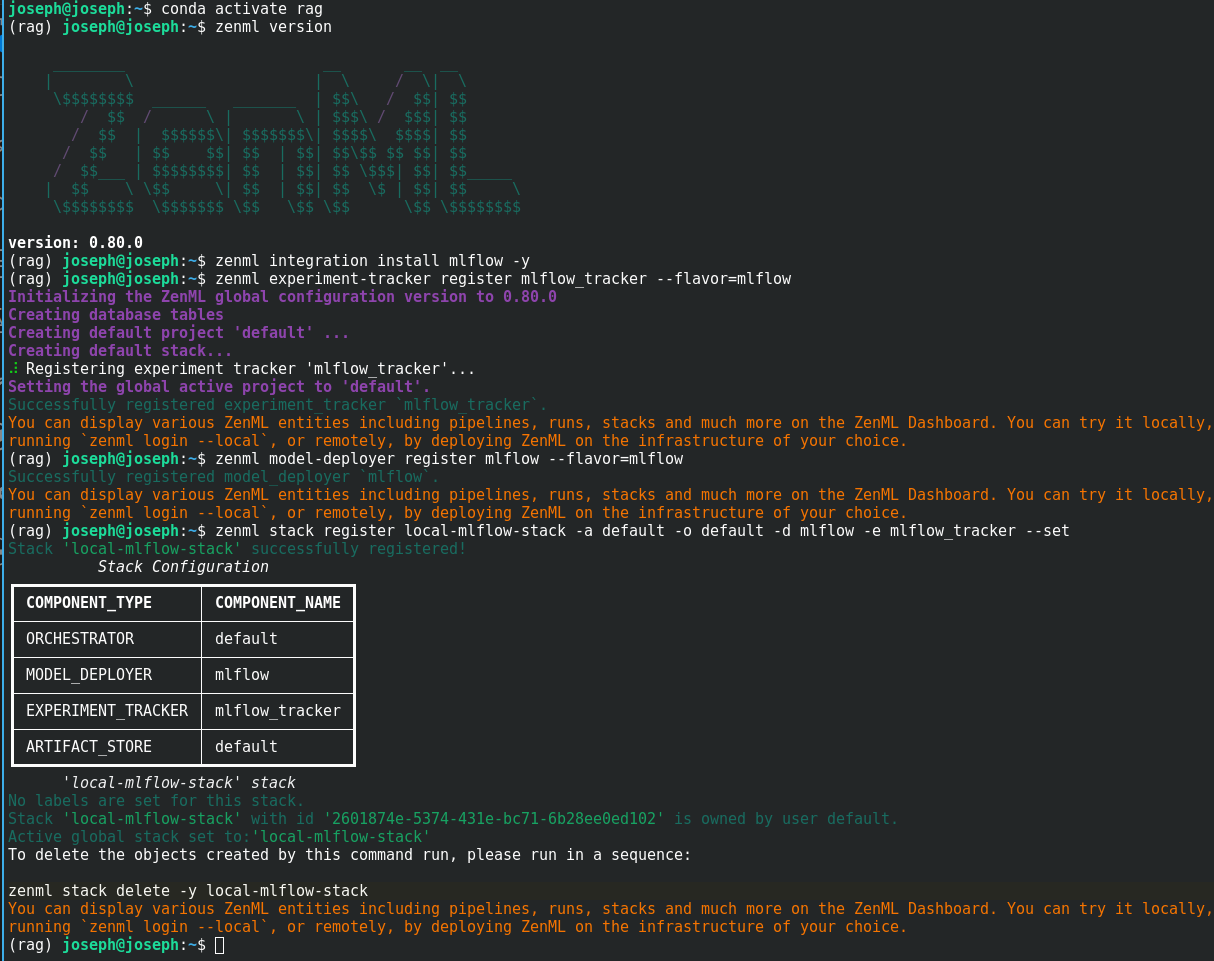The height and width of the screenshot is (961, 1214).
Task: Click 'zenml stack delete -y local-mlflow-stack' command
Action: [188, 891]
